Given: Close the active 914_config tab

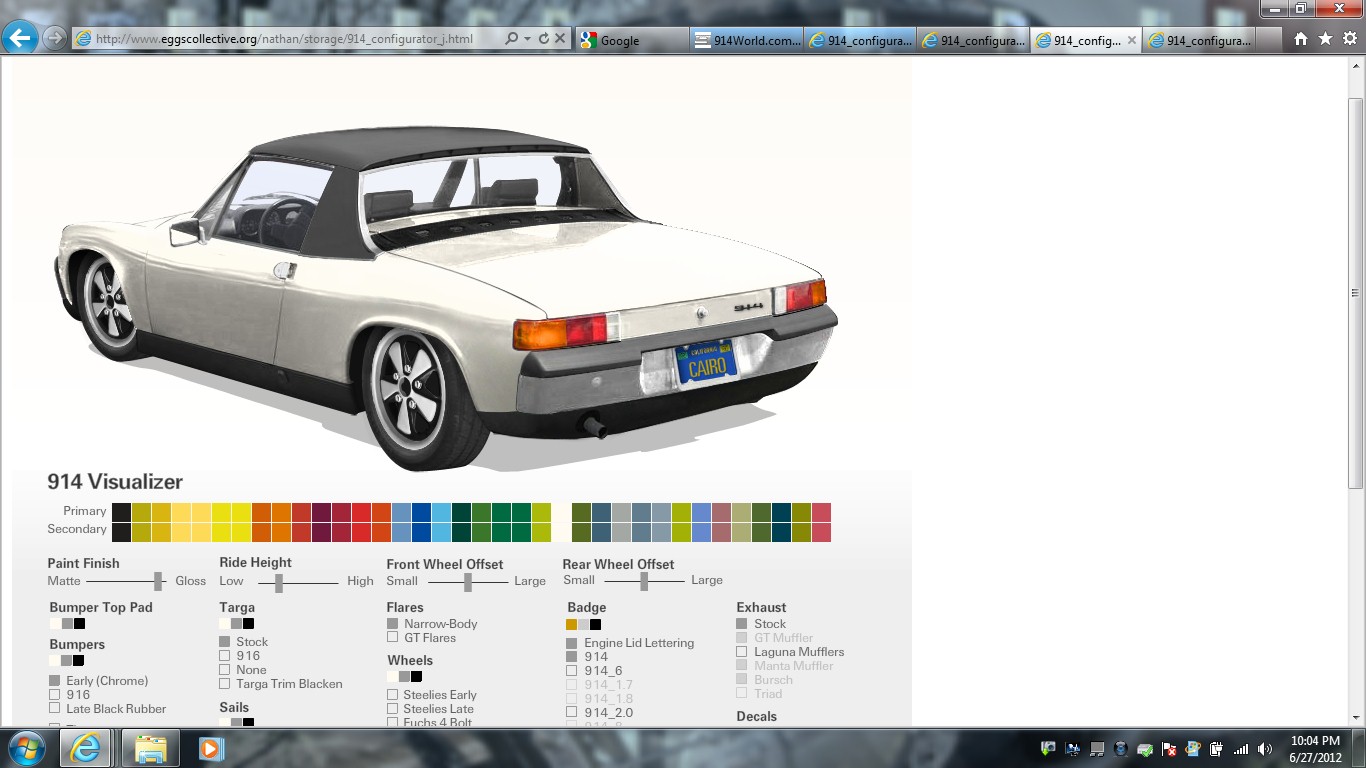Looking at the screenshot, I should coord(1132,40).
